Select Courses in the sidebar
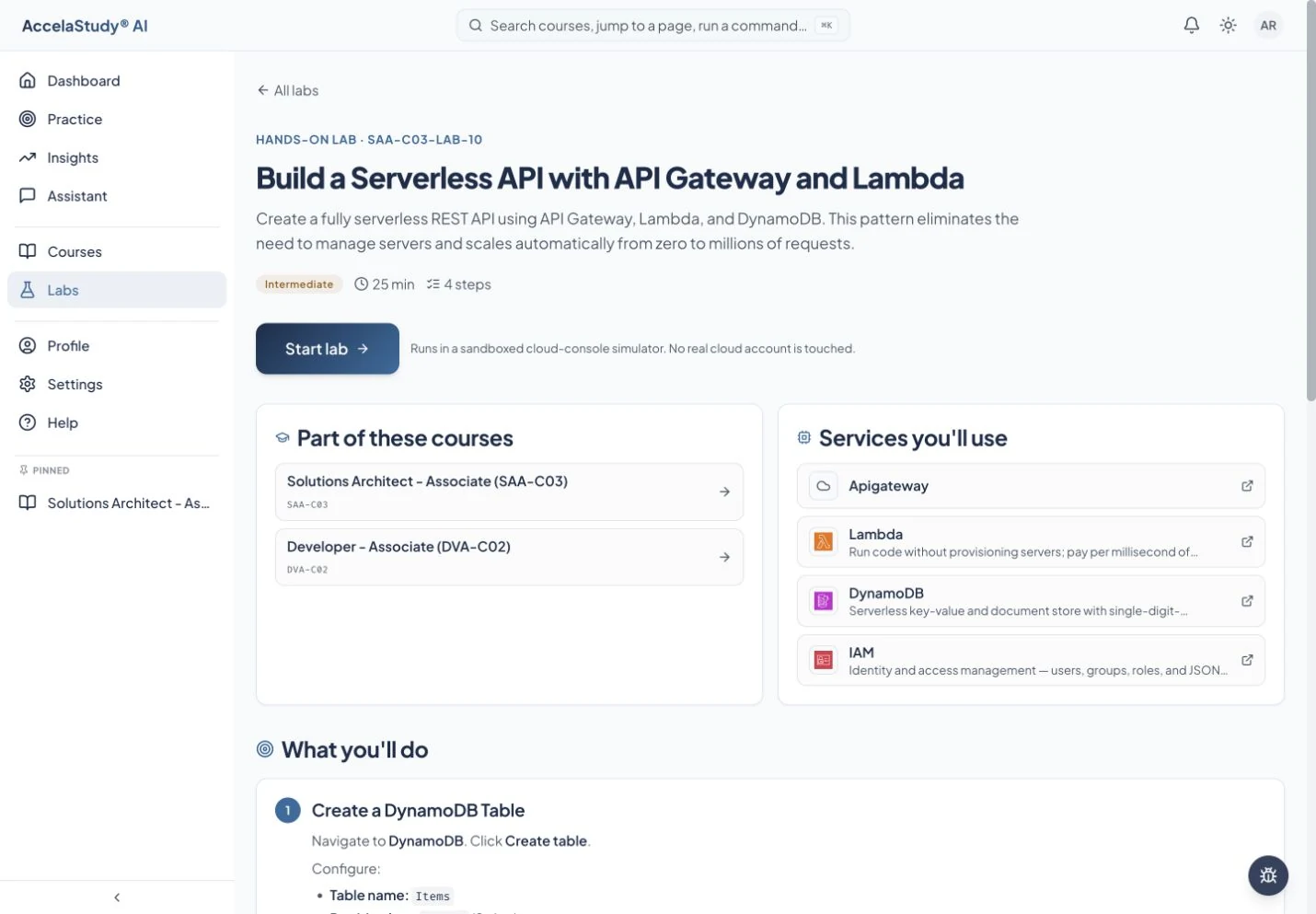 117,252
